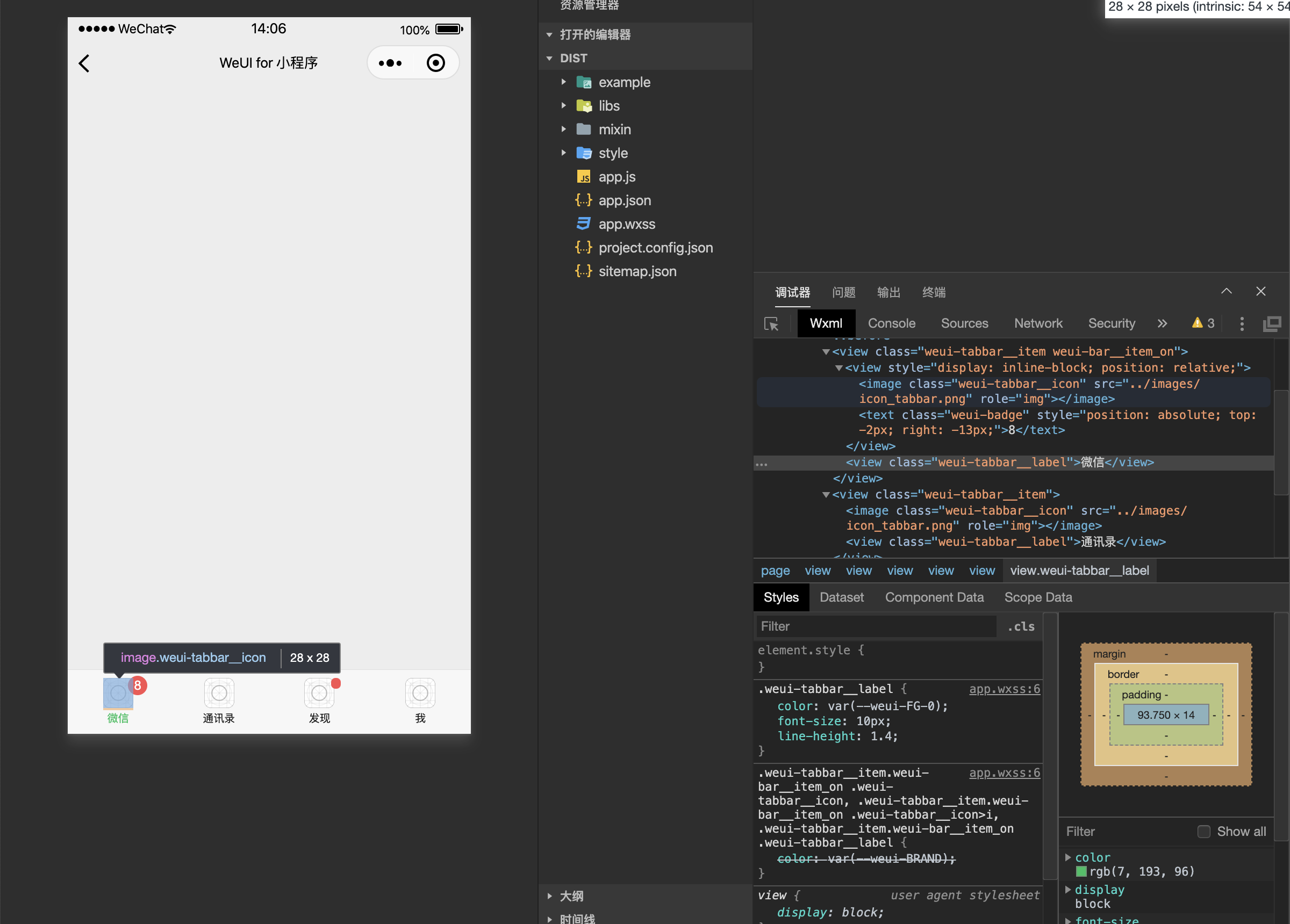Tap the 发现 tabbar icon
Image resolution: width=1290 pixels, height=924 pixels.
[319, 692]
